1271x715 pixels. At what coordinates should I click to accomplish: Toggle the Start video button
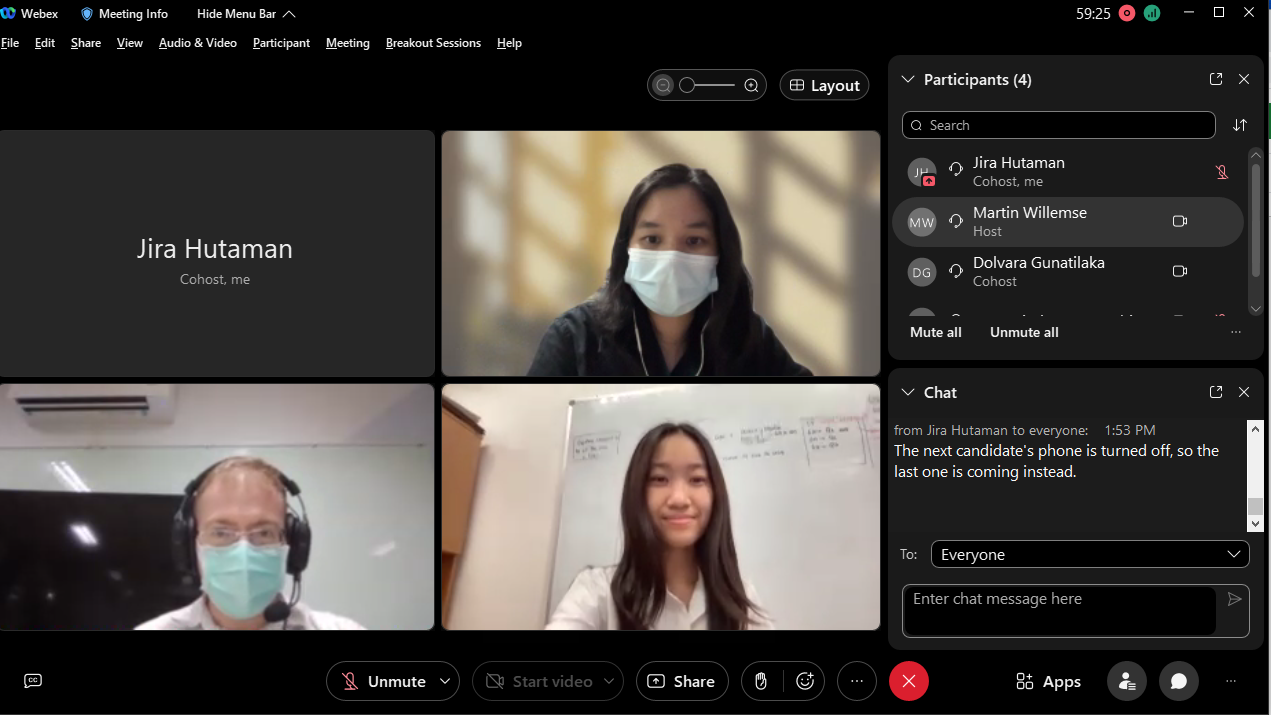click(540, 681)
